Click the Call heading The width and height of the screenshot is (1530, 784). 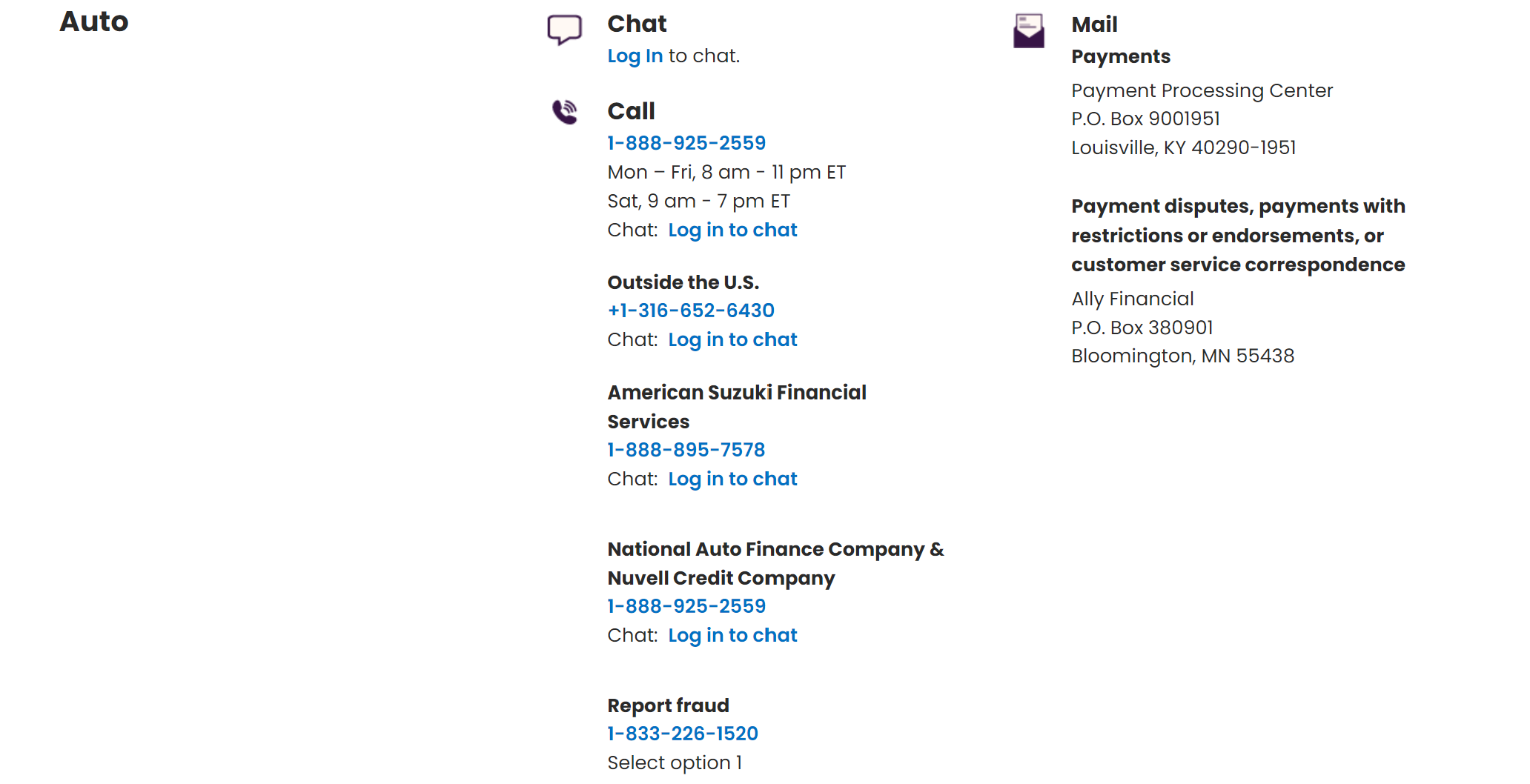click(631, 111)
